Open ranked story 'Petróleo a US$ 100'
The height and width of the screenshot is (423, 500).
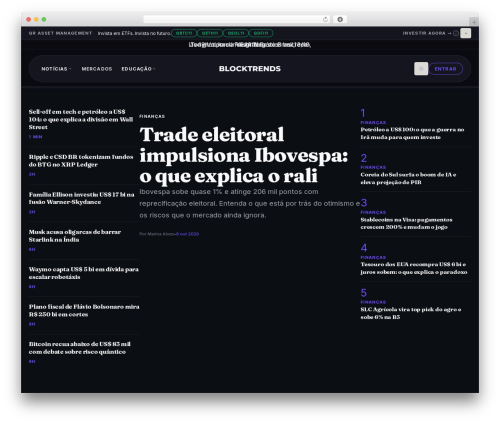pyautogui.click(x=412, y=133)
